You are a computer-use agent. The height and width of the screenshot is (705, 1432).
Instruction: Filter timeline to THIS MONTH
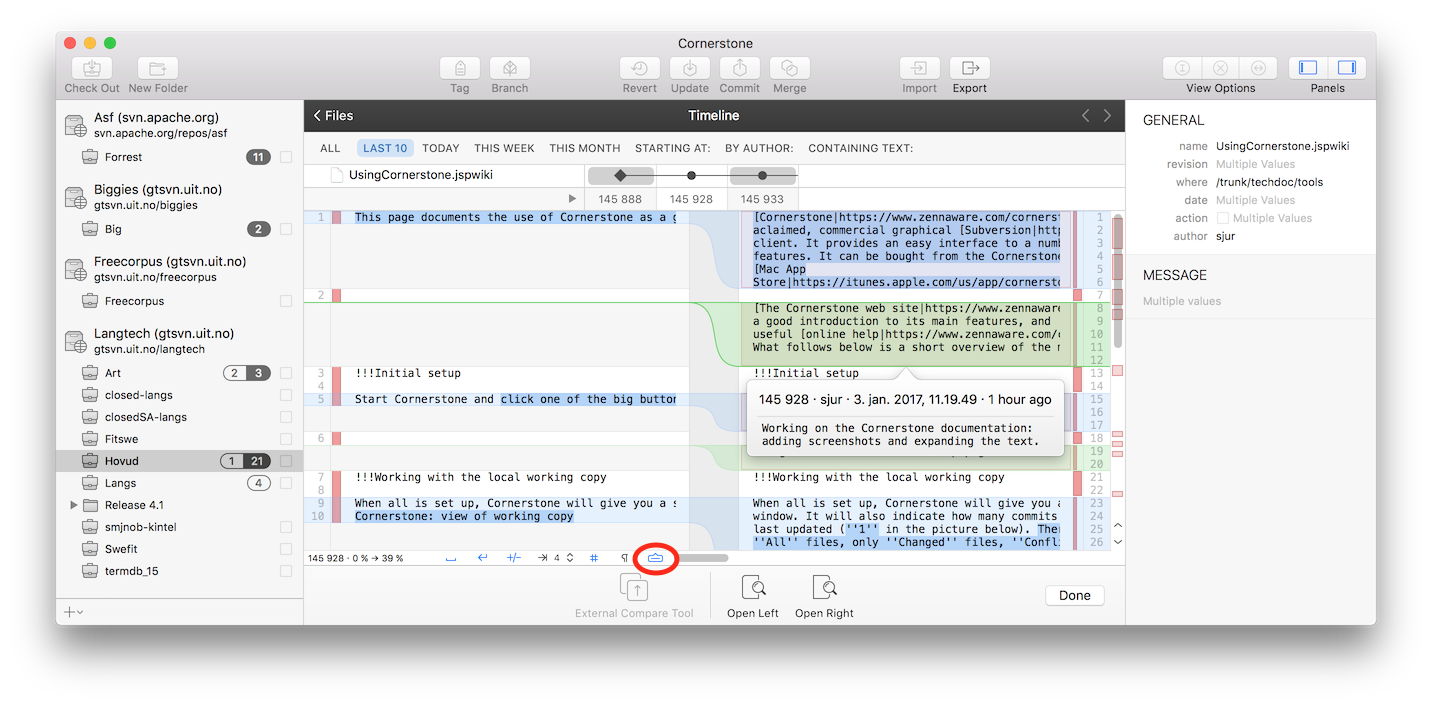pos(585,148)
